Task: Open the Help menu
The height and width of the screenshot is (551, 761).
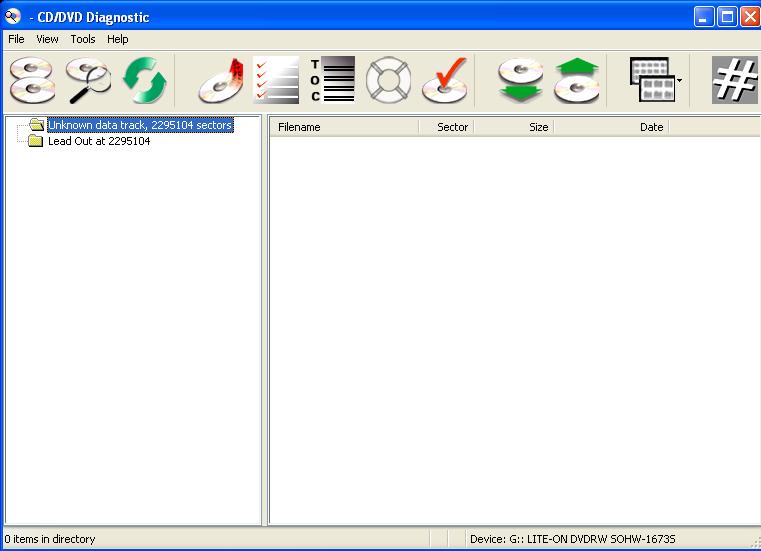Action: click(117, 39)
